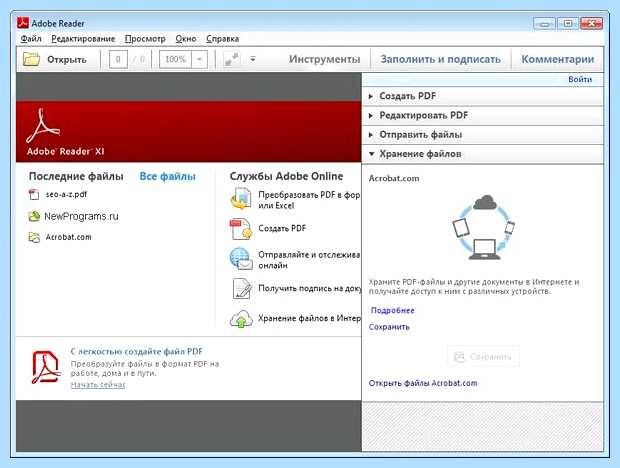
Task: Open the Acrobat.com entry in recent files
Action: click(68, 237)
